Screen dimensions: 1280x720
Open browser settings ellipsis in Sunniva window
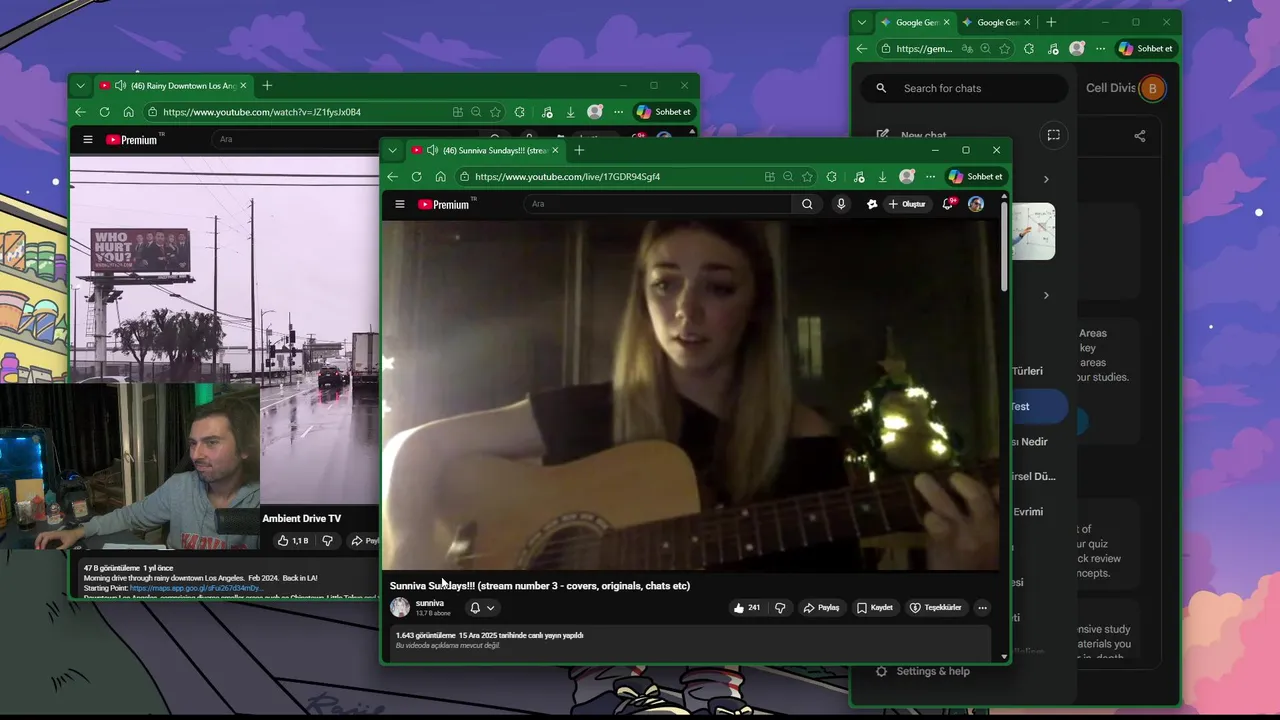pyautogui.click(x=930, y=177)
